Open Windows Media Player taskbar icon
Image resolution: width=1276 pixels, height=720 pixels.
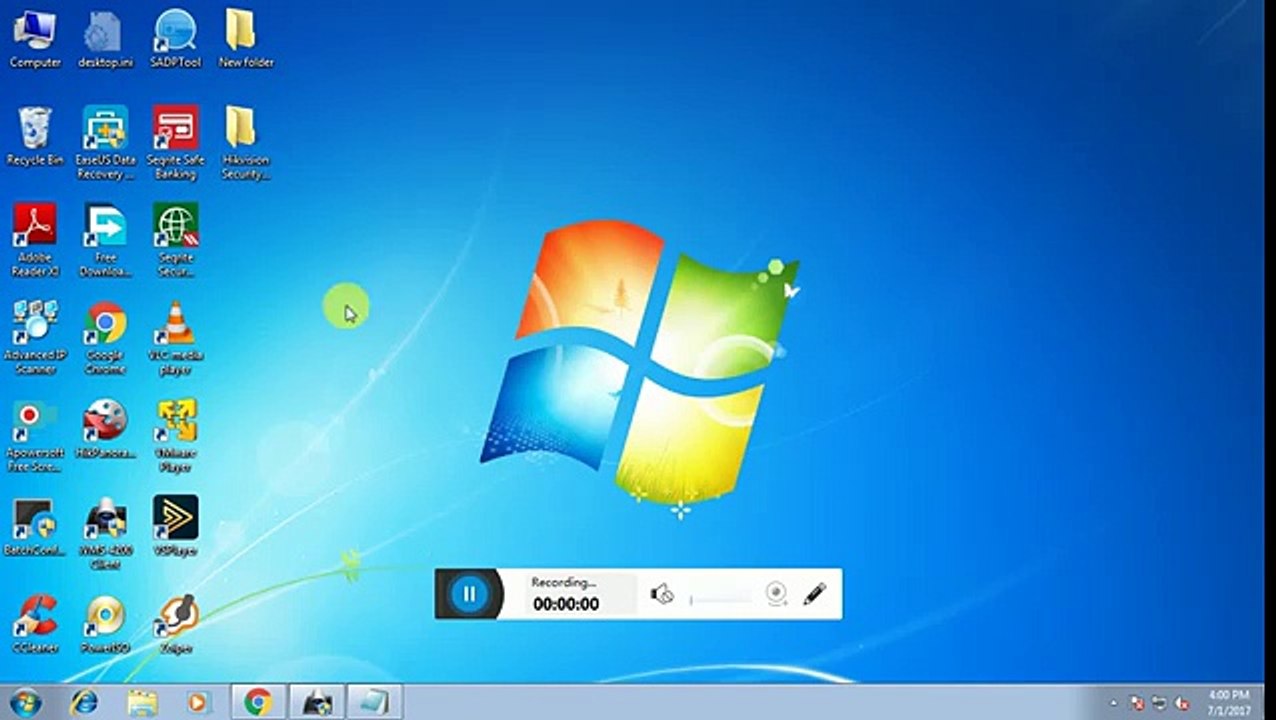(x=199, y=702)
